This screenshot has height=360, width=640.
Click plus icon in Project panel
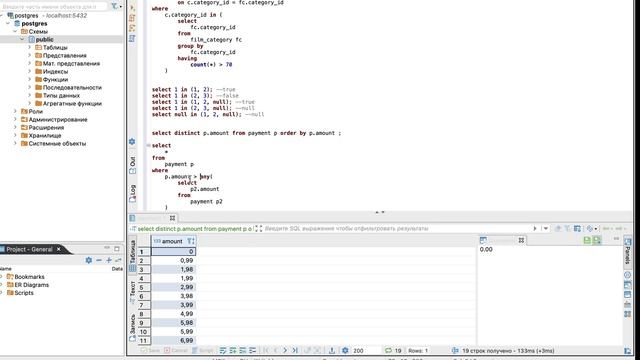109,260
